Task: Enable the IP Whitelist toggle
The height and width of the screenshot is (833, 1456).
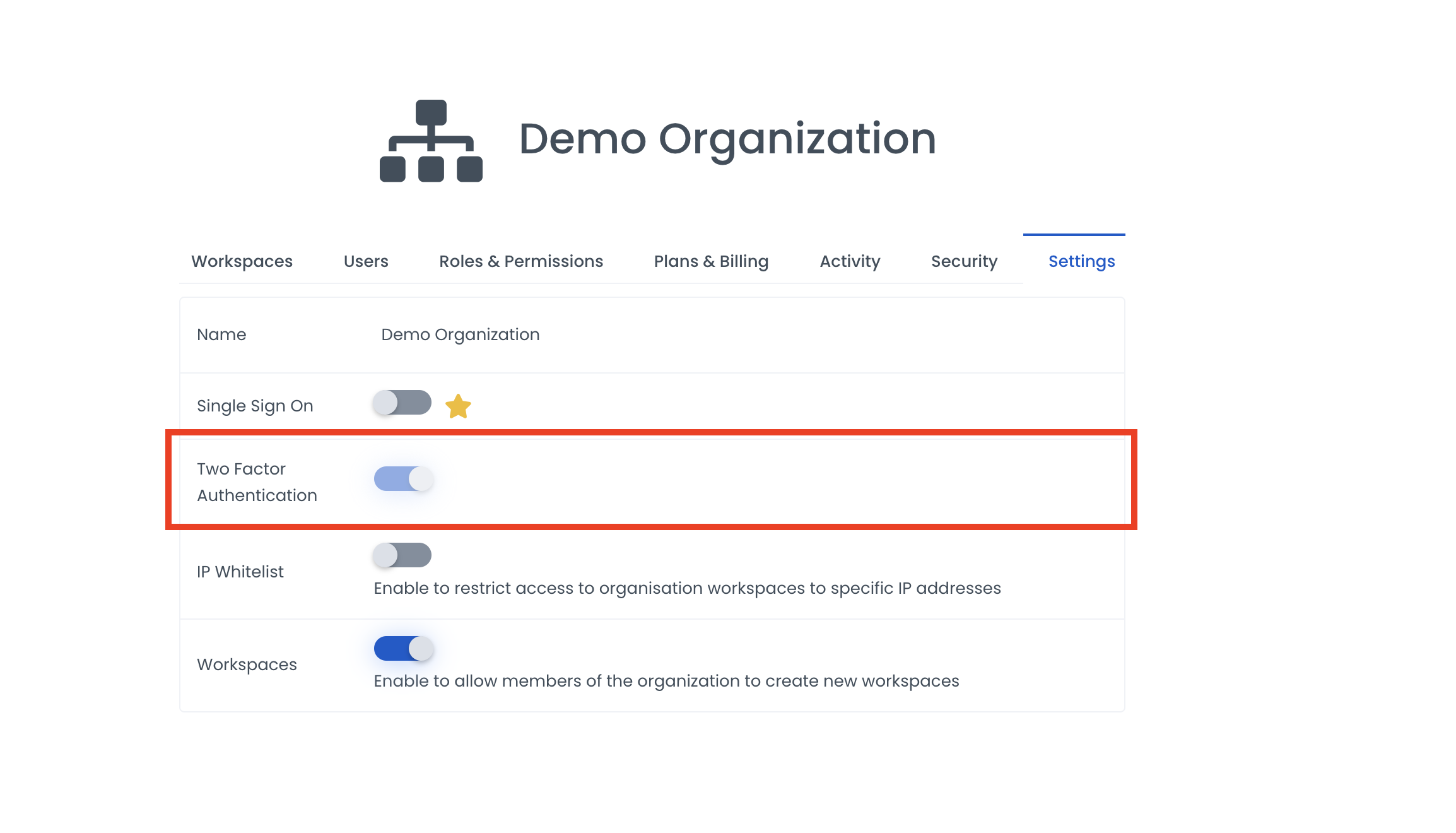Action: coord(402,555)
